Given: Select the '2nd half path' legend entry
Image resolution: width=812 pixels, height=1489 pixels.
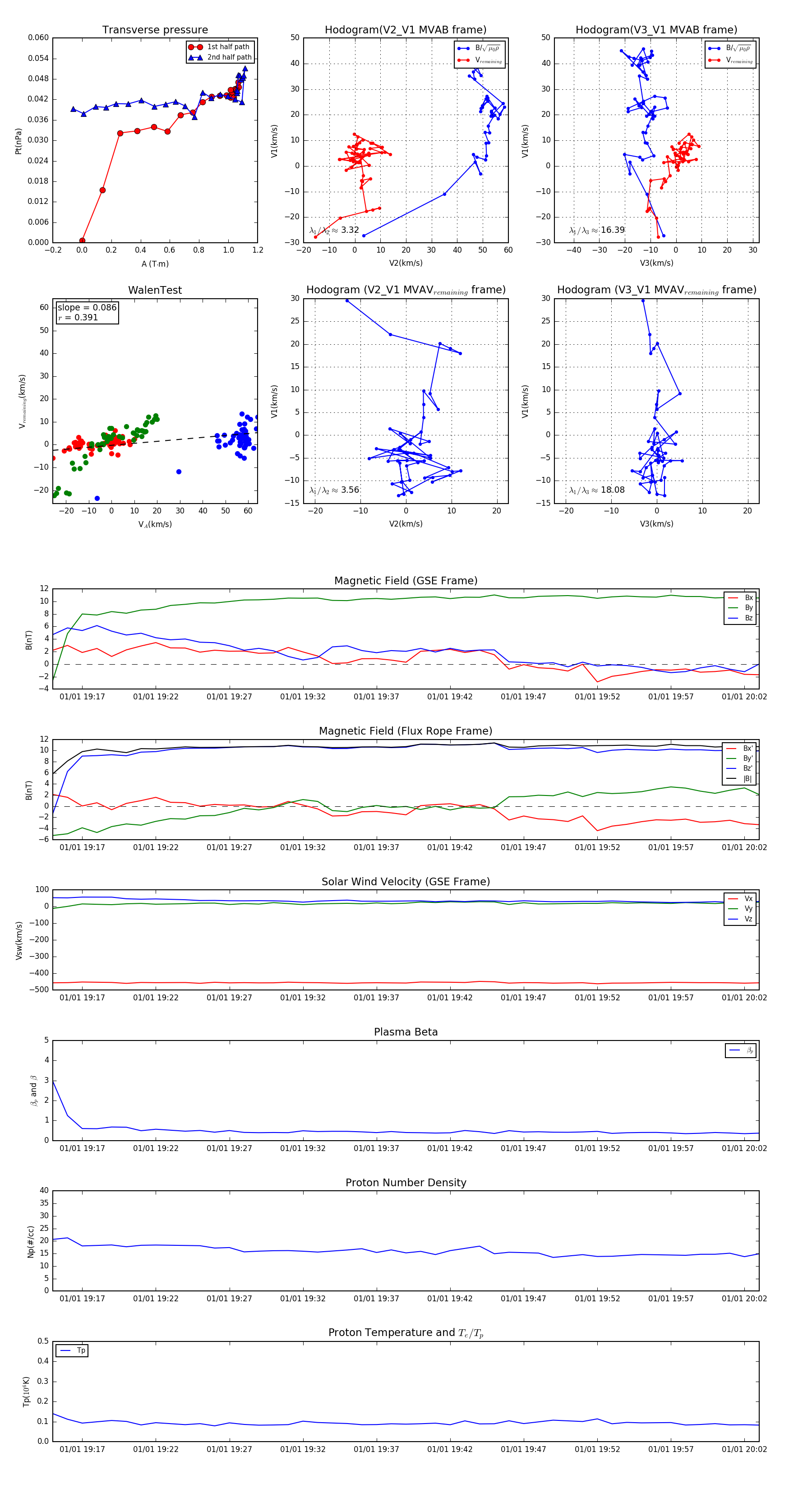Looking at the screenshot, I should 220,57.
